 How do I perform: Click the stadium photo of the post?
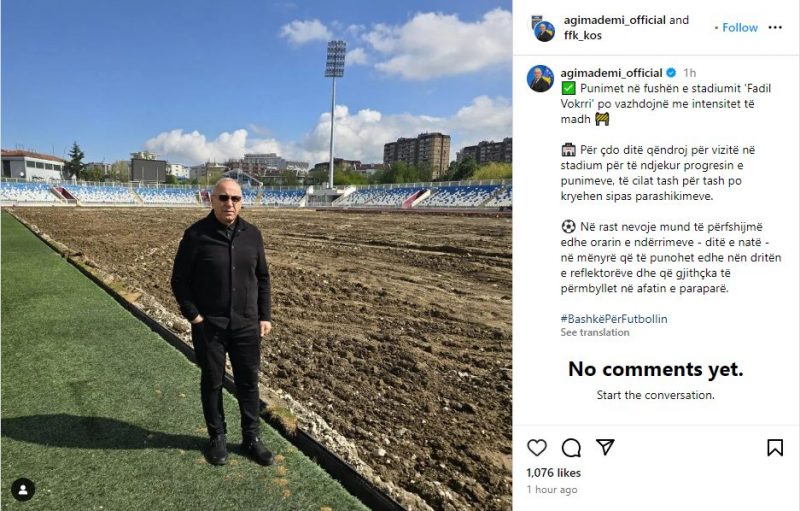click(257, 256)
